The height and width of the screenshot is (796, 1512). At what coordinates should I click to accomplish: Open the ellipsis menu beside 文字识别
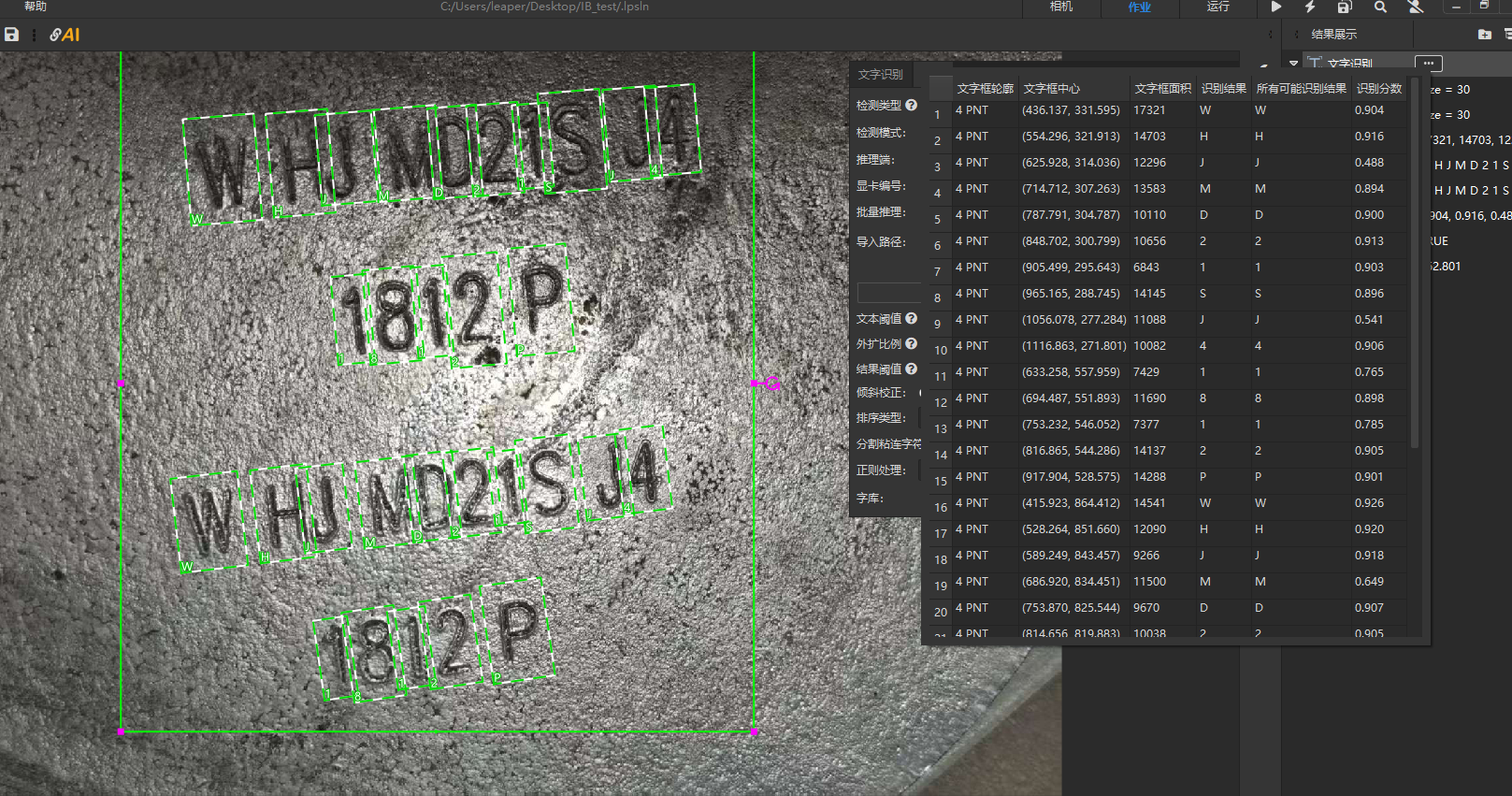pos(1428,64)
